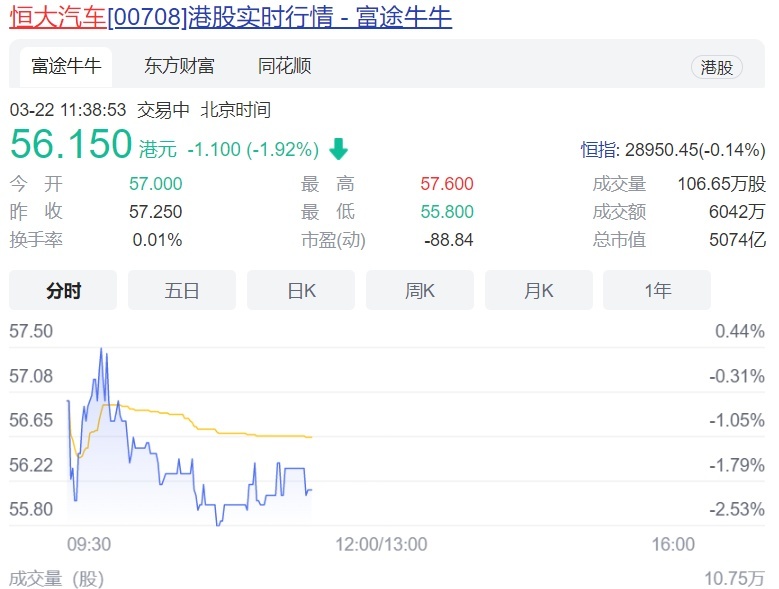Click the orange average line's end
Viewport: 779px width, 589px height.
(x=311, y=437)
